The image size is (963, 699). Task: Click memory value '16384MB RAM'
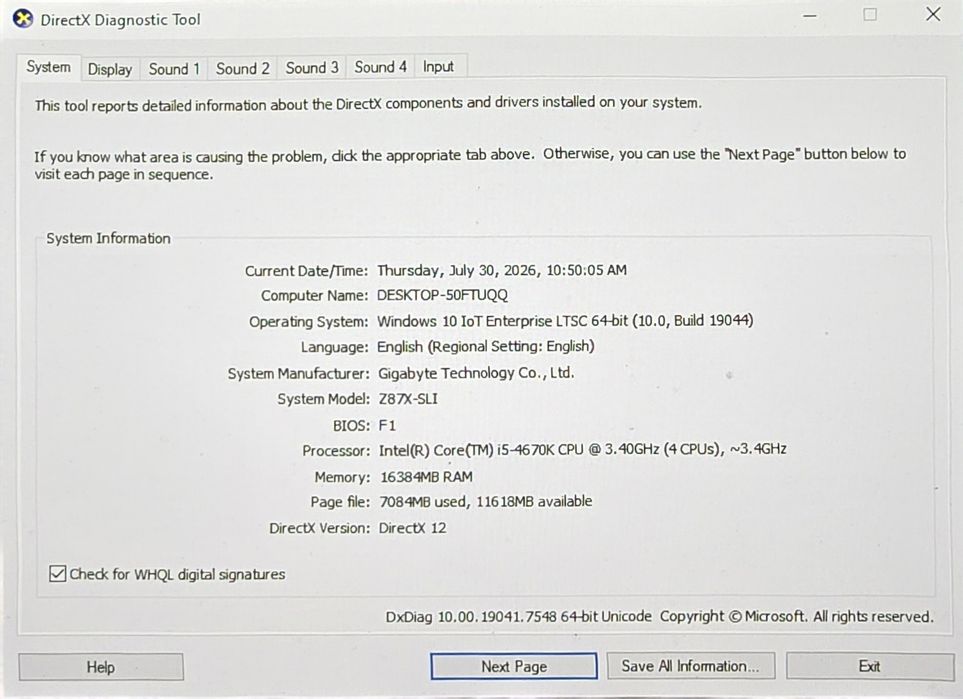[426, 477]
